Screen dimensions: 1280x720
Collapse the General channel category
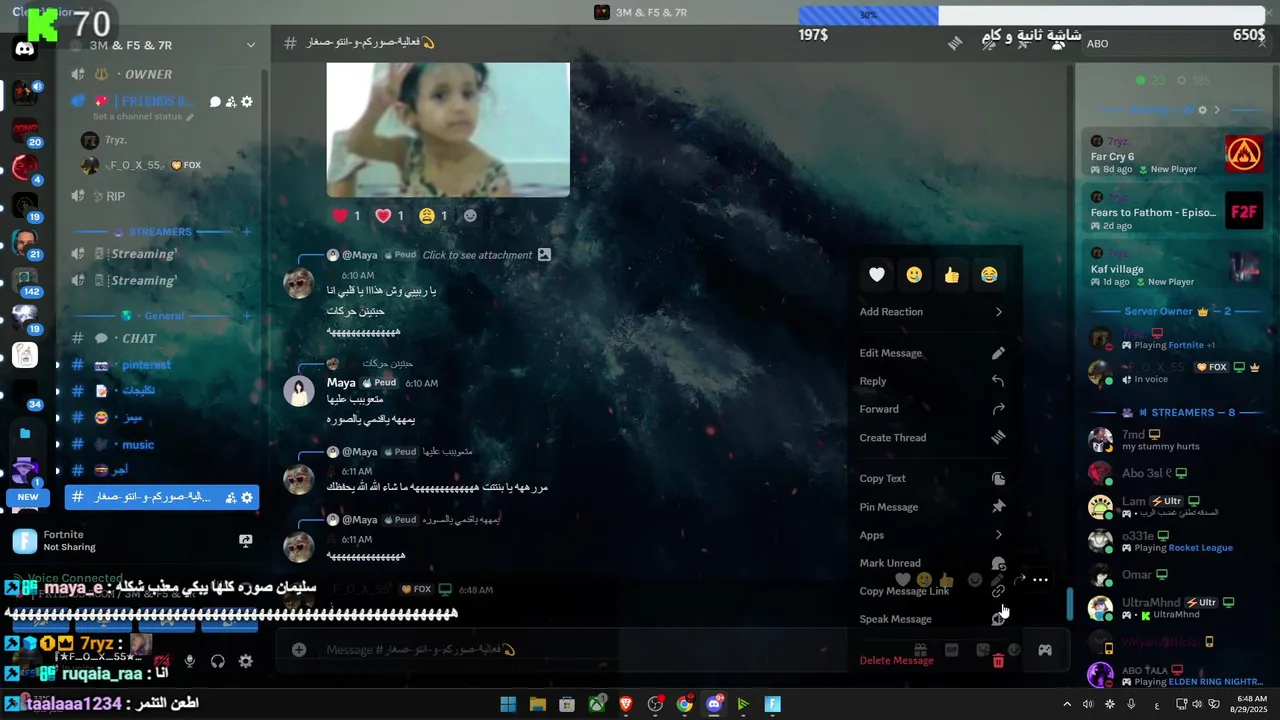(x=164, y=316)
